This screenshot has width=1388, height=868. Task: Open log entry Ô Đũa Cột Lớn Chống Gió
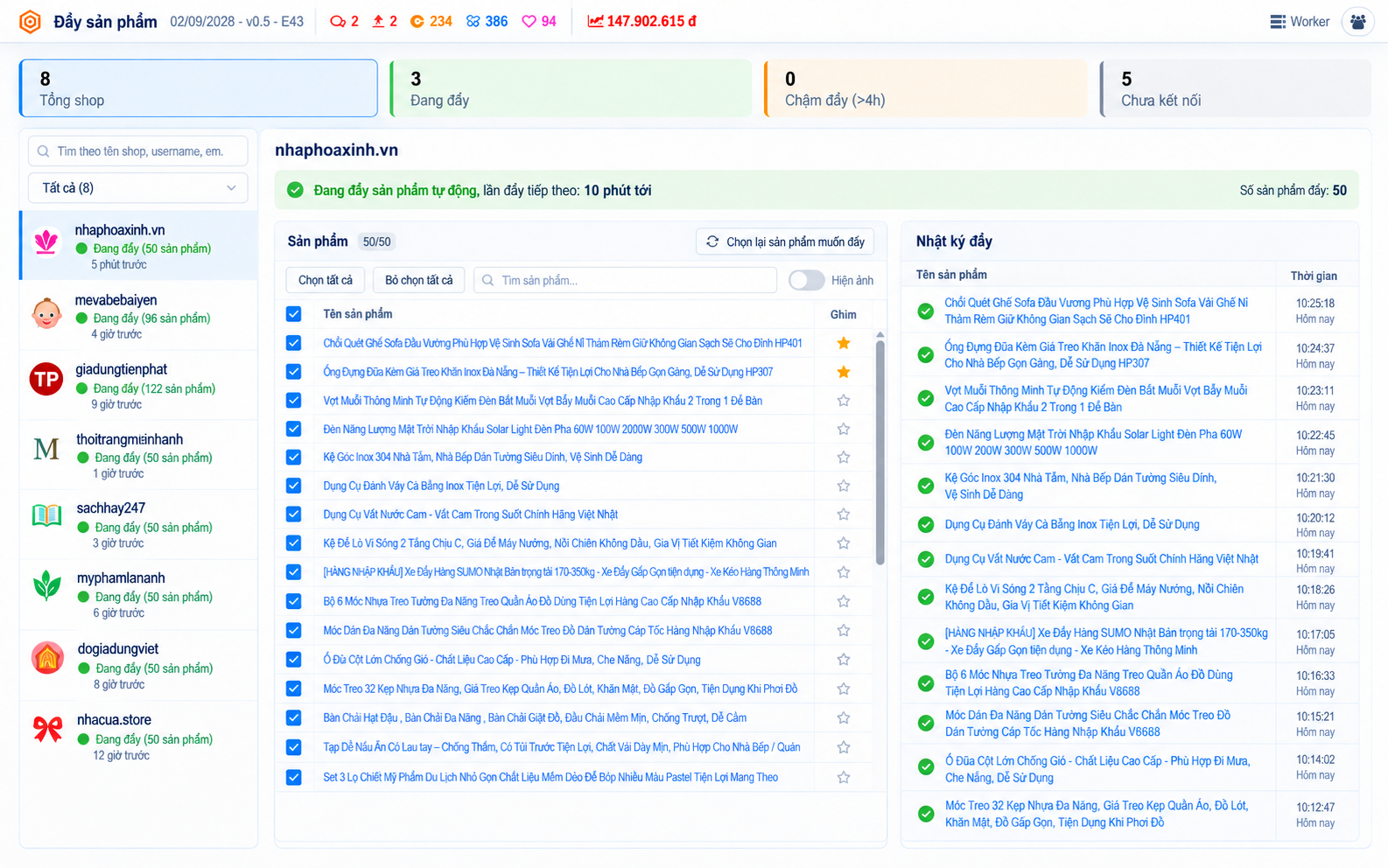(1097, 769)
